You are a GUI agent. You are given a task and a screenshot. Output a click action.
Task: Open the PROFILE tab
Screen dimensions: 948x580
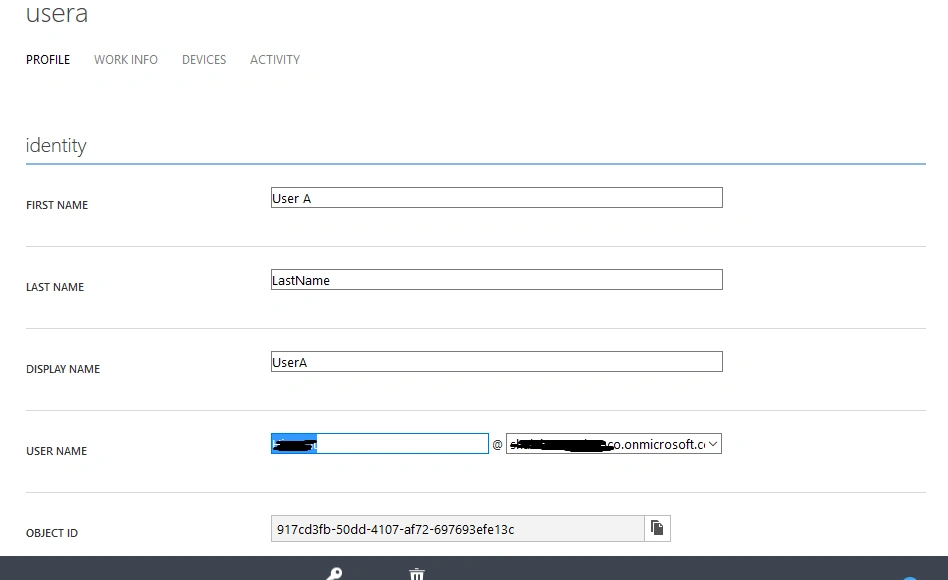click(x=48, y=60)
